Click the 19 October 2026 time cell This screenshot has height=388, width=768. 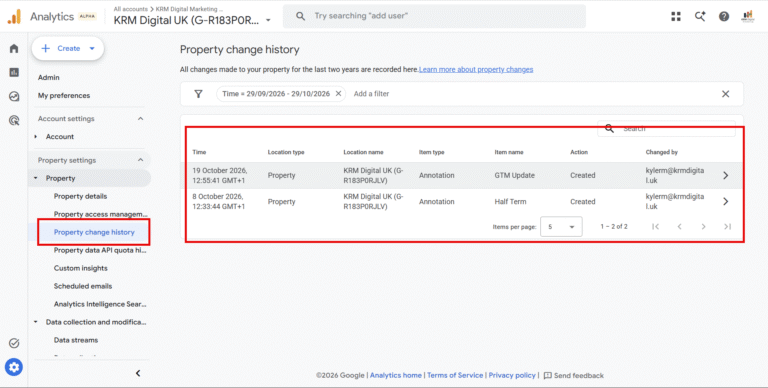pyautogui.click(x=220, y=175)
